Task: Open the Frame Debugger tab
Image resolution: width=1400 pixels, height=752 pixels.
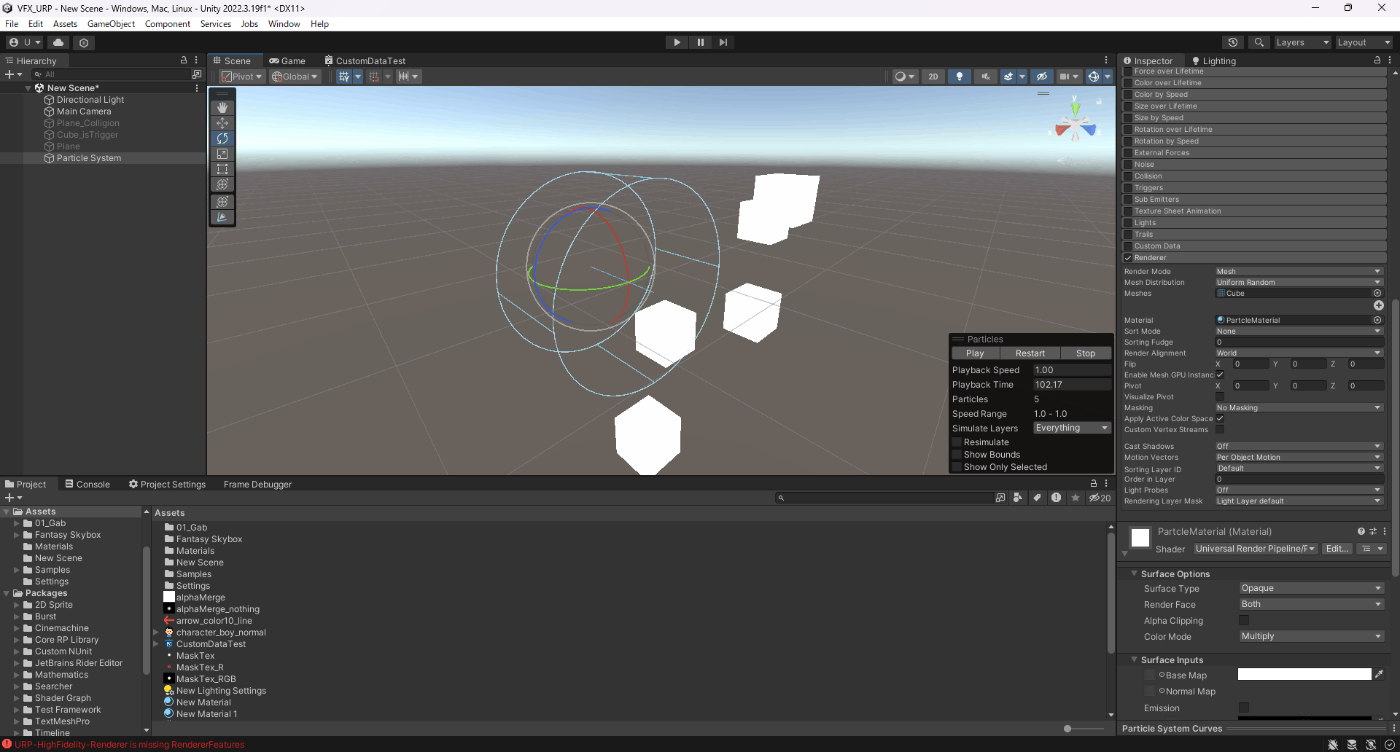Action: point(258,484)
